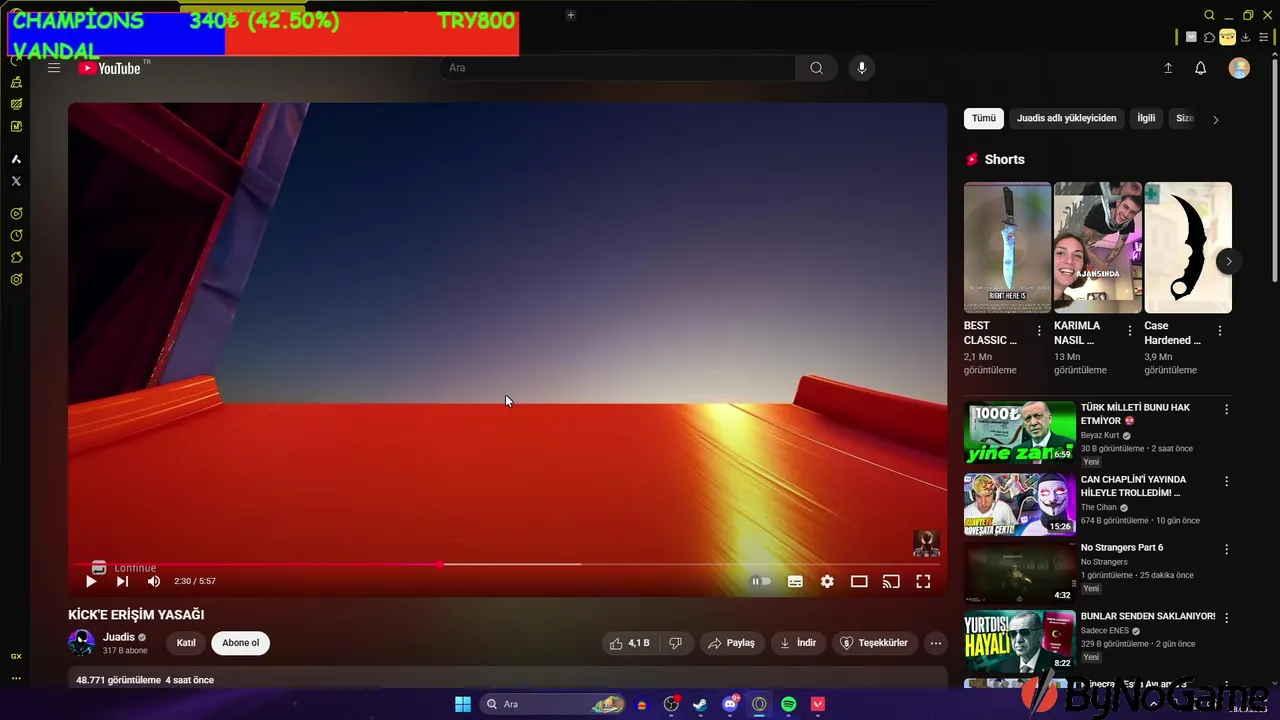Open the yellow chick extension icon
The image size is (1280, 720).
(1227, 37)
